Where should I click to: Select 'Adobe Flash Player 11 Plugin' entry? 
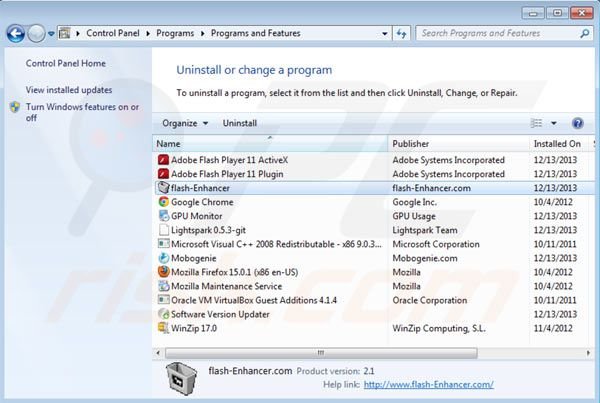227,174
